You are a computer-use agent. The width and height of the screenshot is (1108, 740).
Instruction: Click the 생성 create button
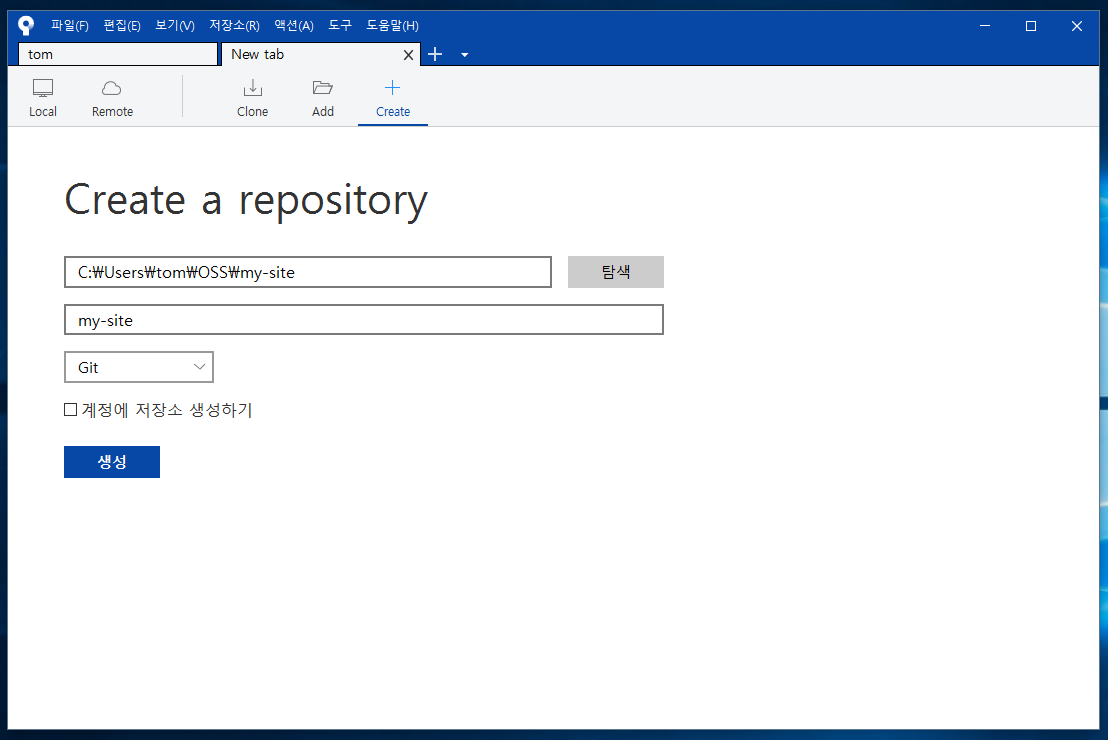112,462
